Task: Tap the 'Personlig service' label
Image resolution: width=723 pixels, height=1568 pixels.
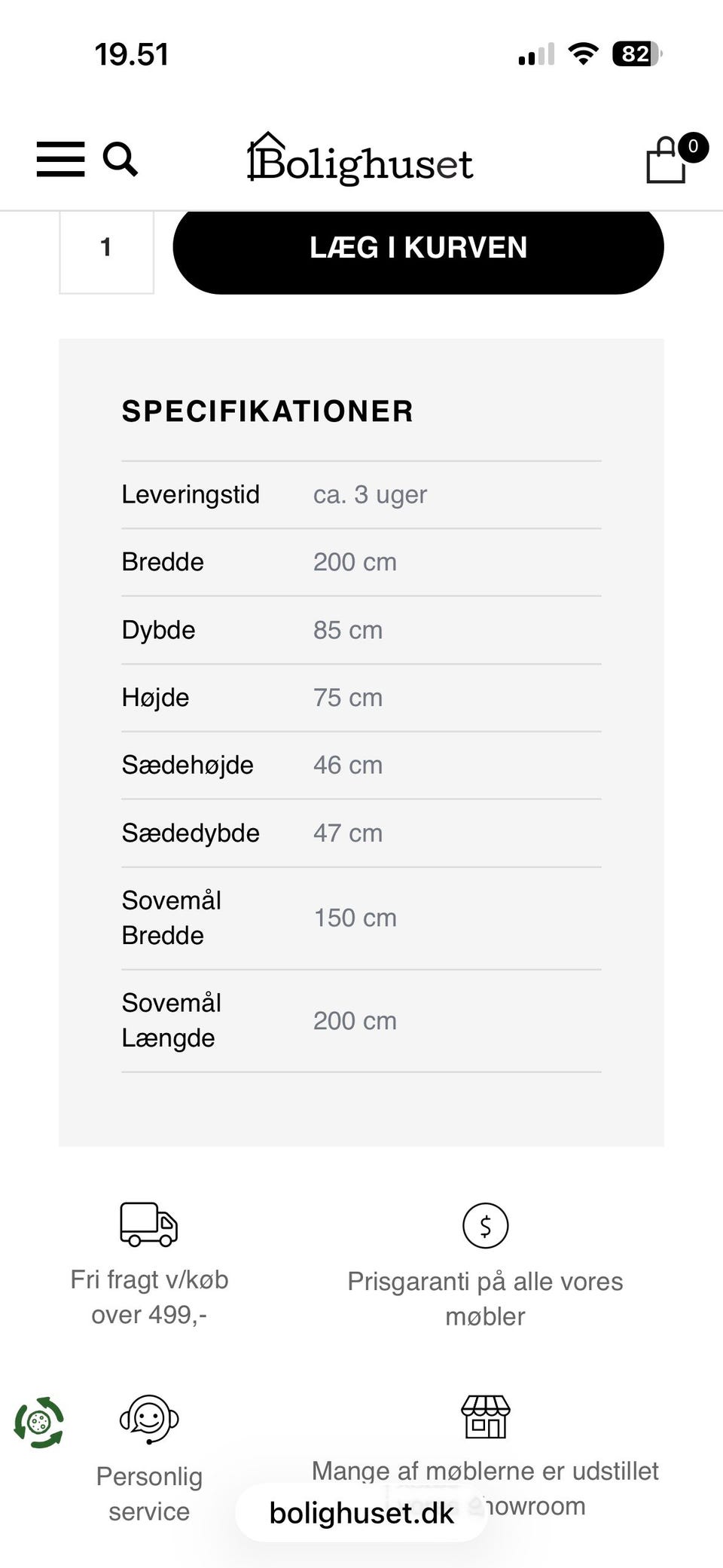Action: click(149, 1493)
